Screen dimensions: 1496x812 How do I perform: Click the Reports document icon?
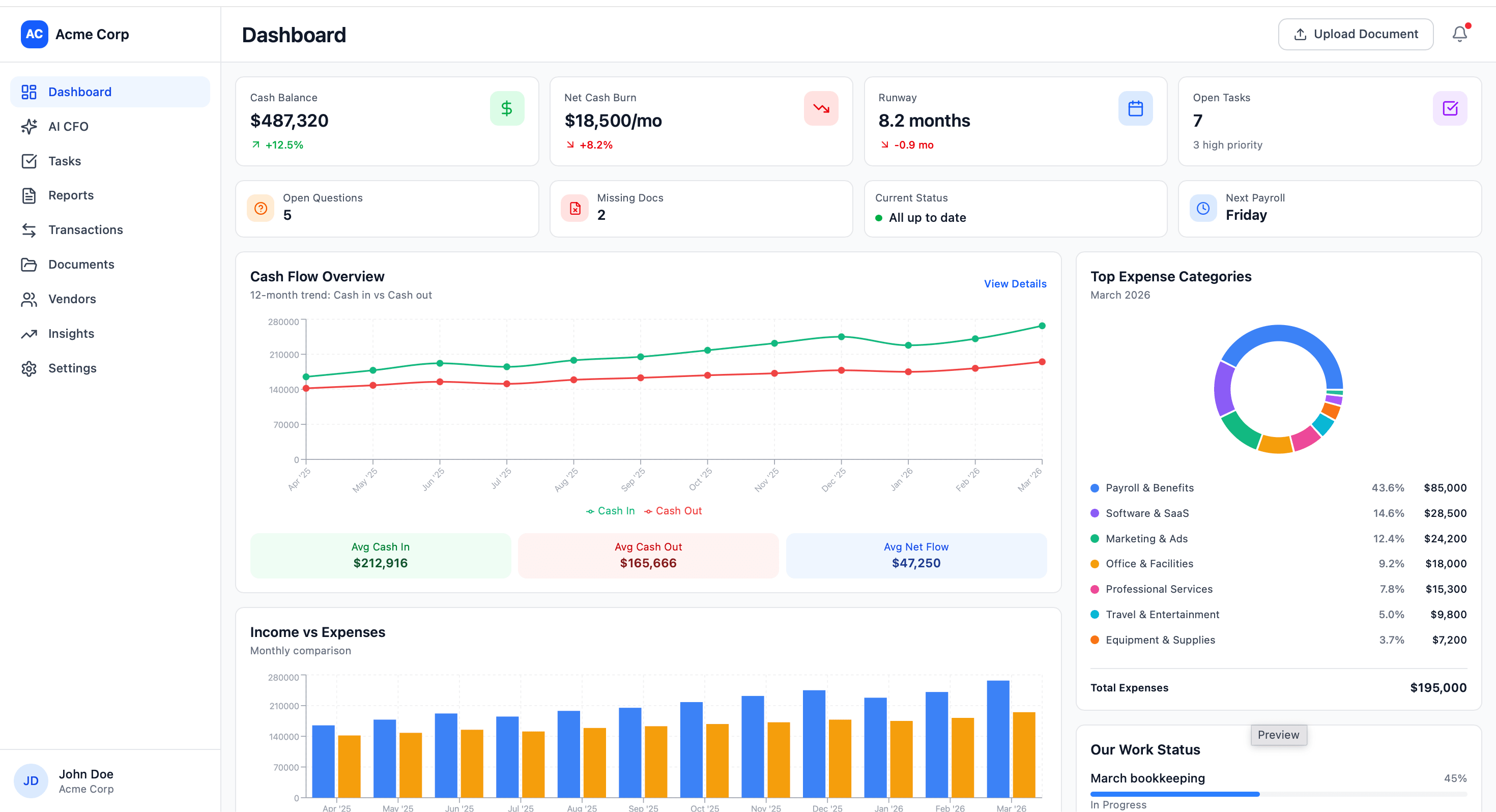pos(29,196)
